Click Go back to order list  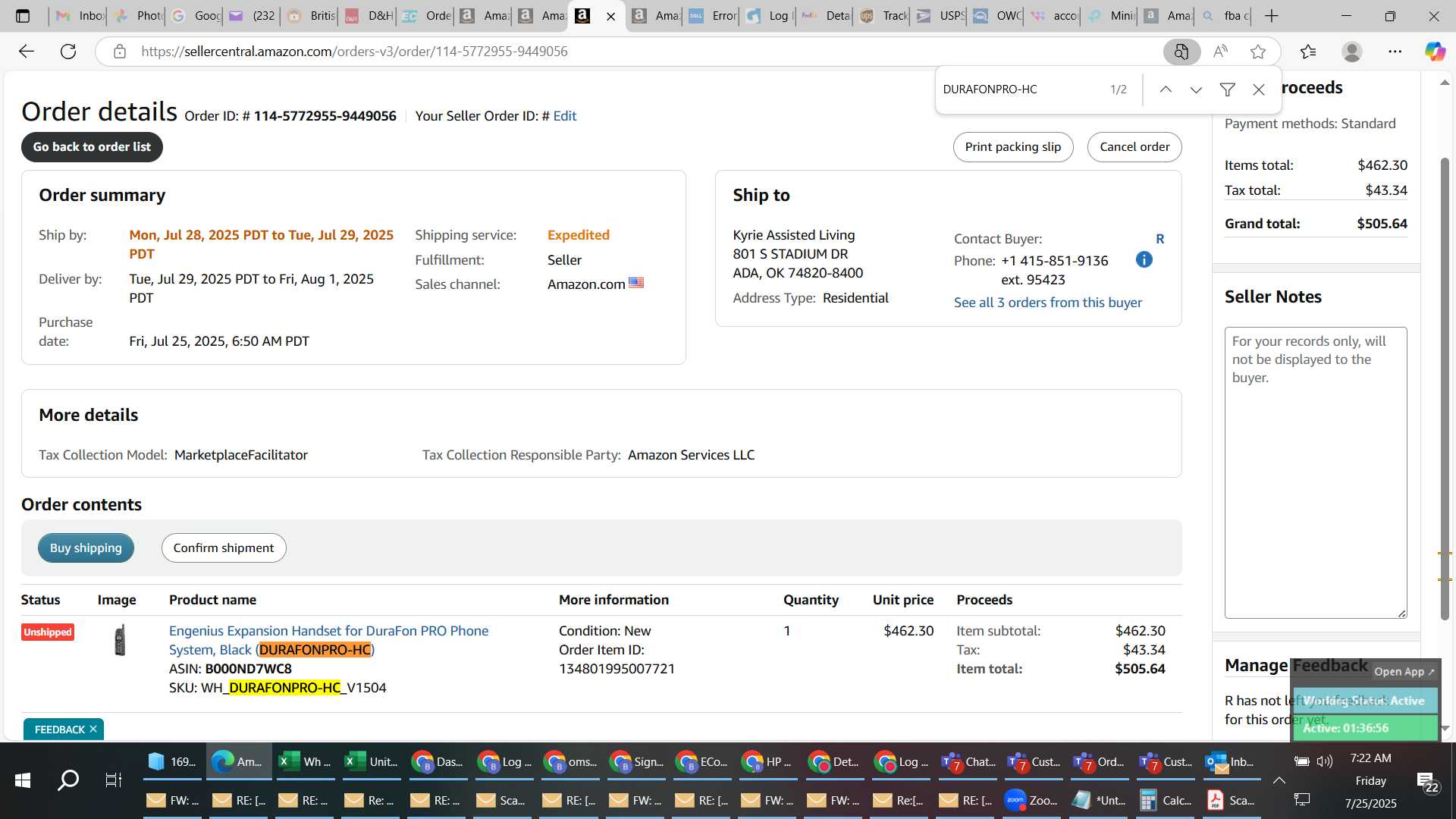coord(92,147)
